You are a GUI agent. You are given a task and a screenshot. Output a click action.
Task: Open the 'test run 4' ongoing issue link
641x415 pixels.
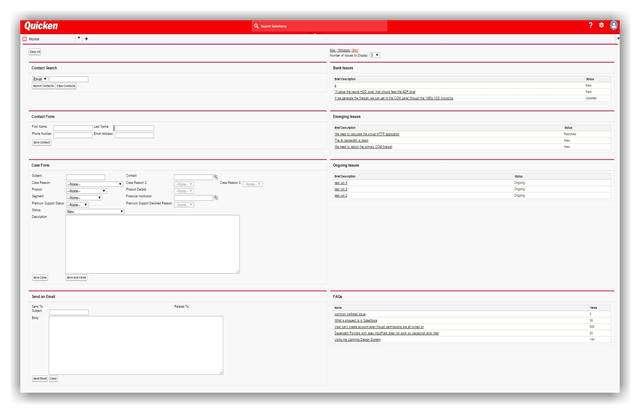coord(340,183)
